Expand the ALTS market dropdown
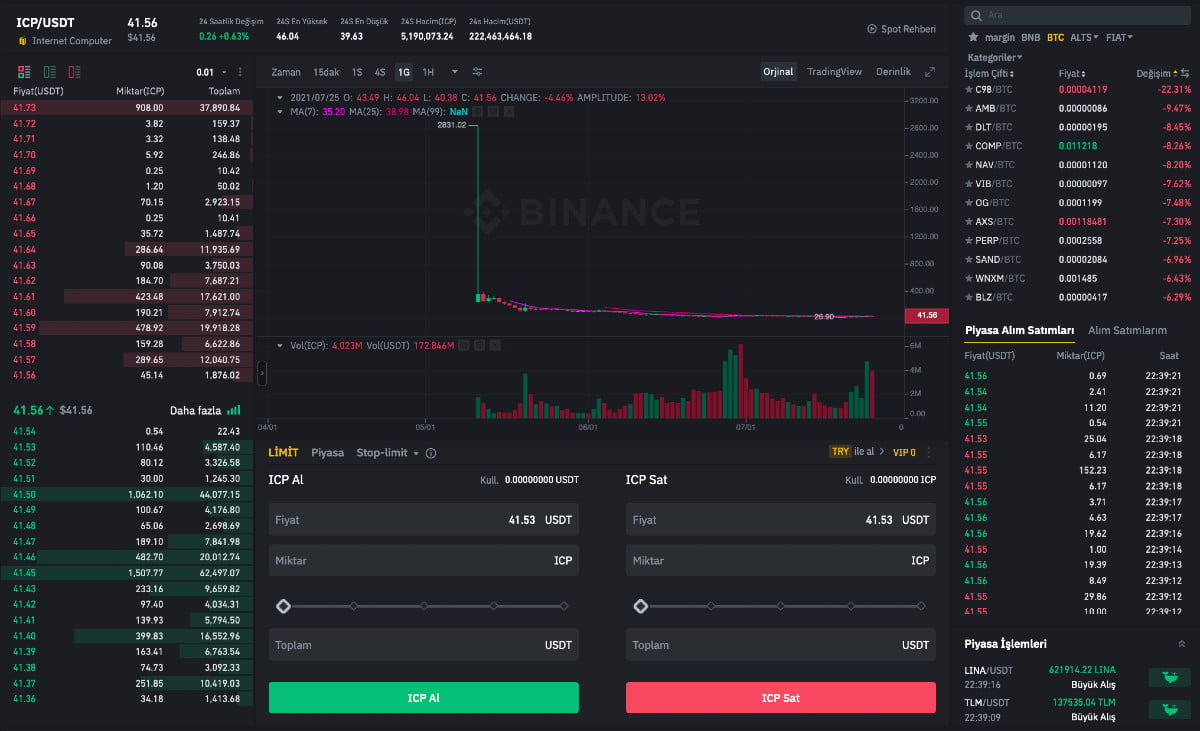 click(x=1084, y=37)
